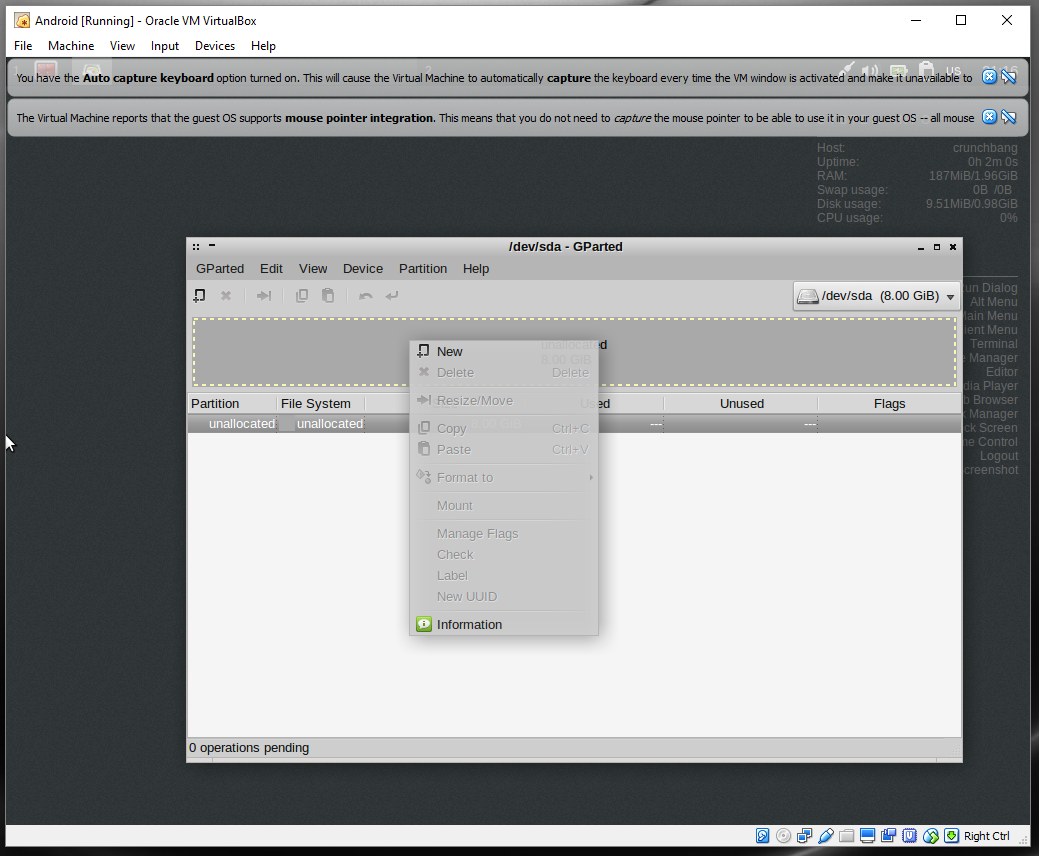Open the VirtualBox View menu
The image size is (1039, 856).
click(x=122, y=46)
